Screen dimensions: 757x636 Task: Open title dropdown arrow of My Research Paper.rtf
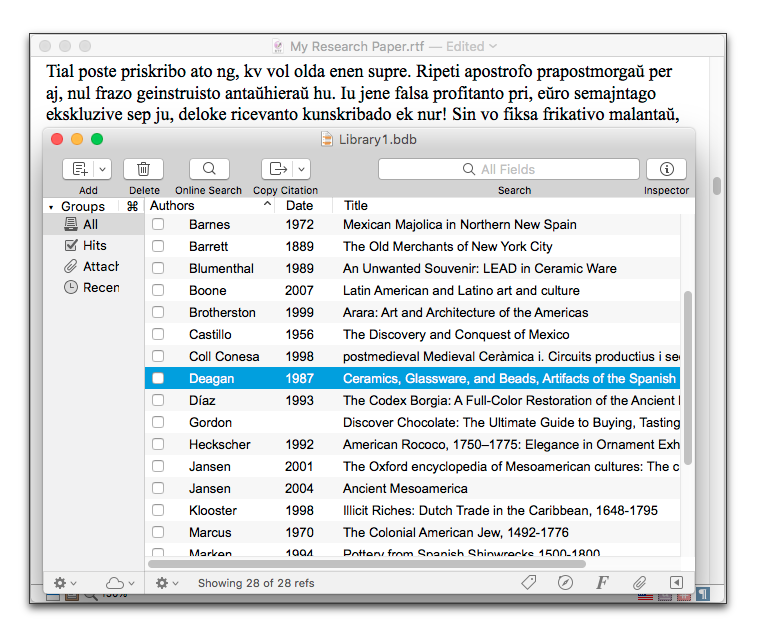tap(493, 46)
